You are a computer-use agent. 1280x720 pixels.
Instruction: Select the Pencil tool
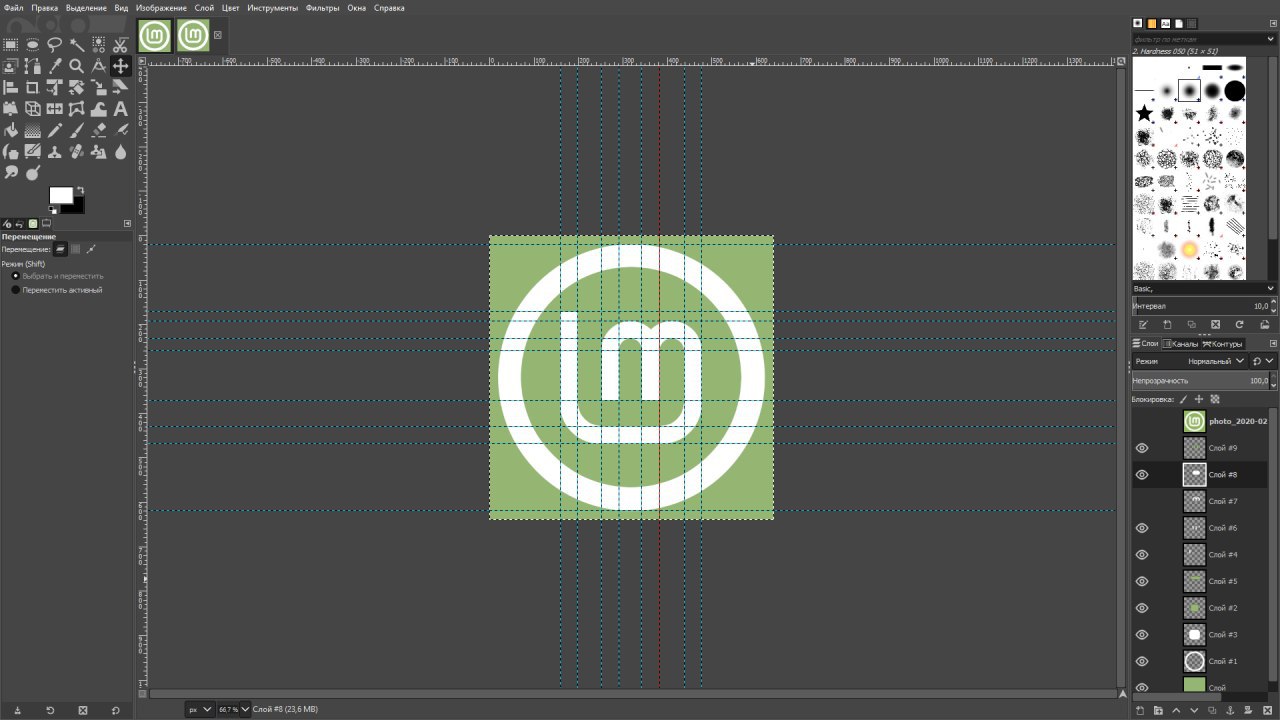[x=55, y=130]
